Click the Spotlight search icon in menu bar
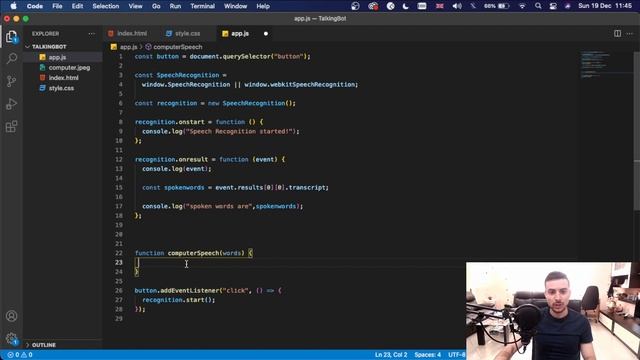The image size is (640, 360). coord(538,6)
